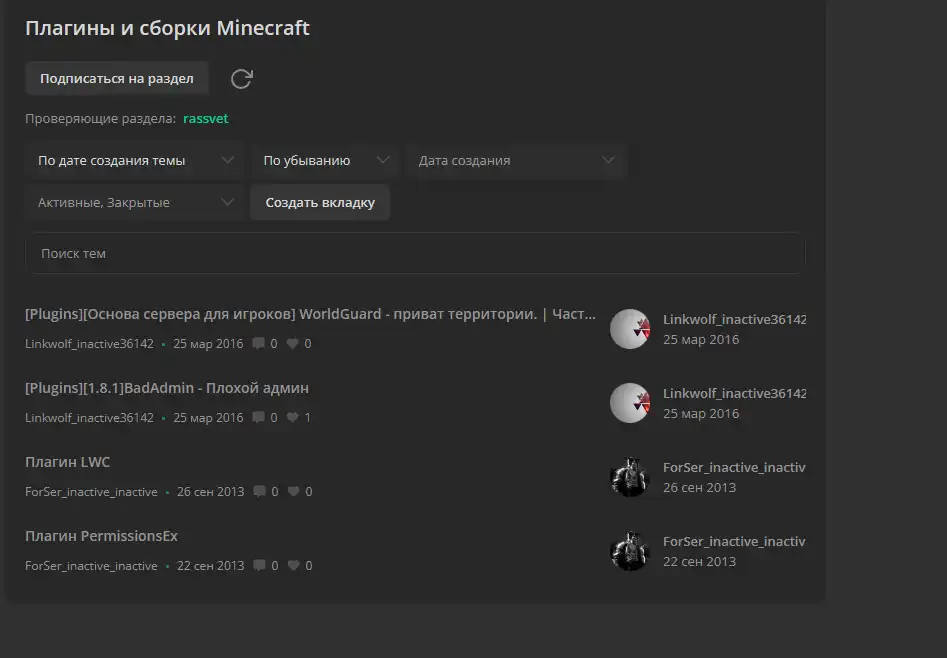Focus the 'Поиск тем' search field
Image resolution: width=947 pixels, height=658 pixels.
416,254
